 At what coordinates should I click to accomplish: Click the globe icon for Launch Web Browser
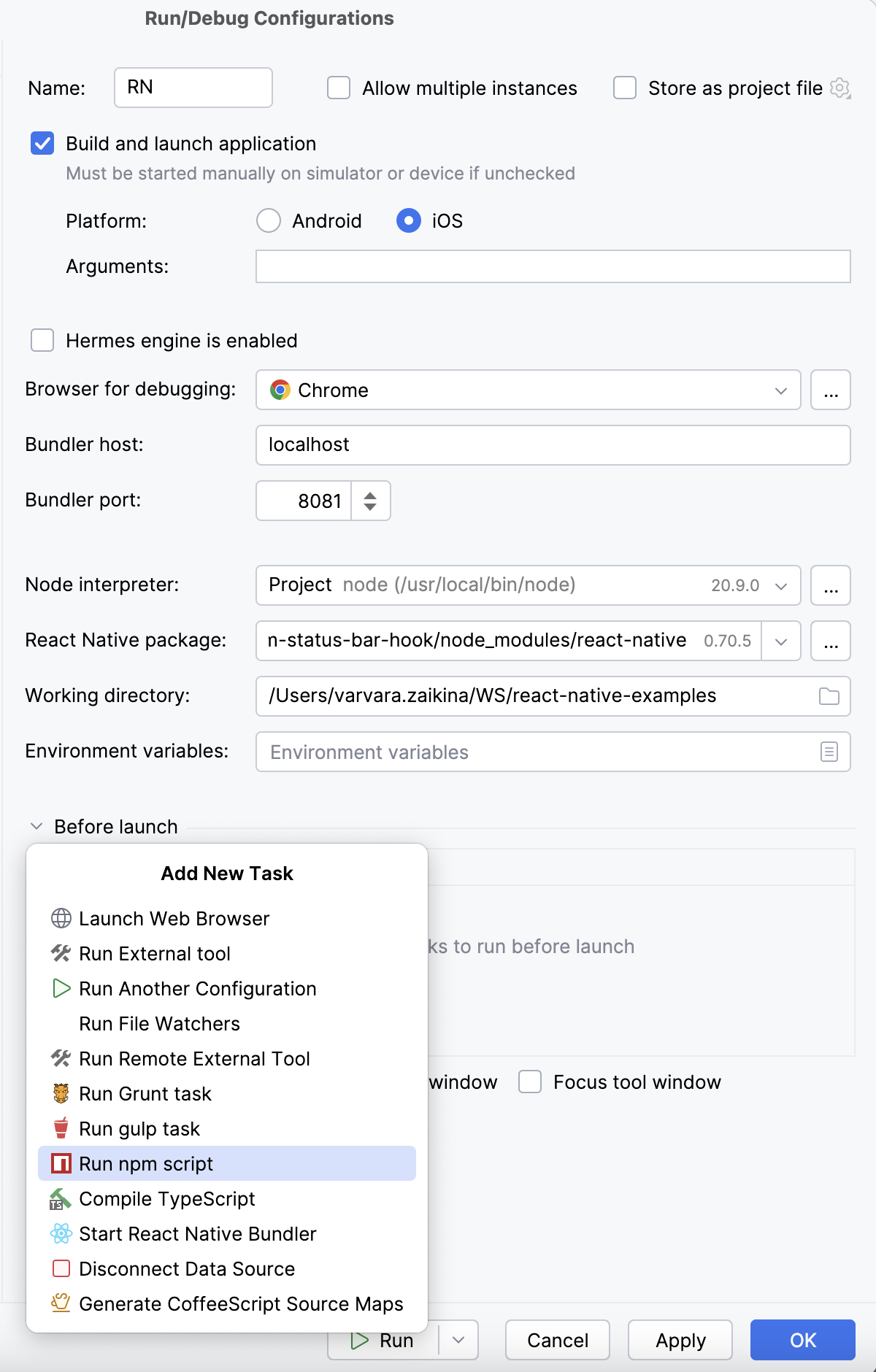(61, 918)
